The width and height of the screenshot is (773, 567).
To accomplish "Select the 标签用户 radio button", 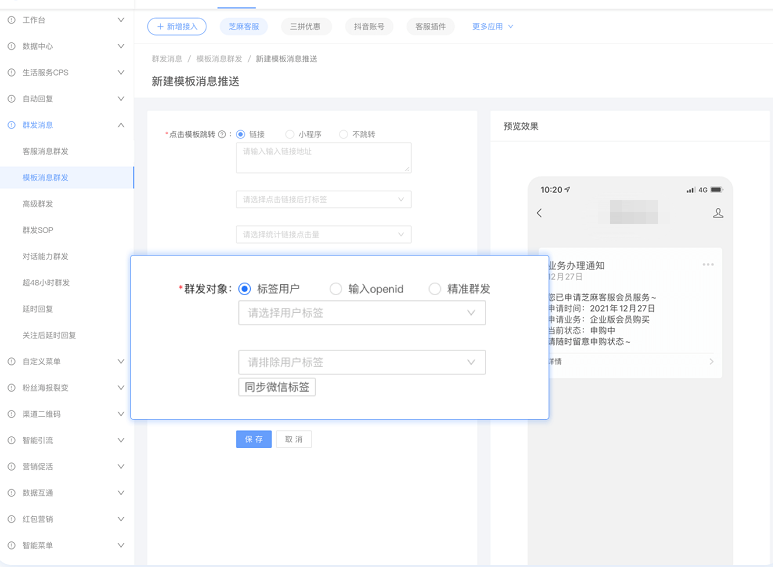I will (x=245, y=289).
